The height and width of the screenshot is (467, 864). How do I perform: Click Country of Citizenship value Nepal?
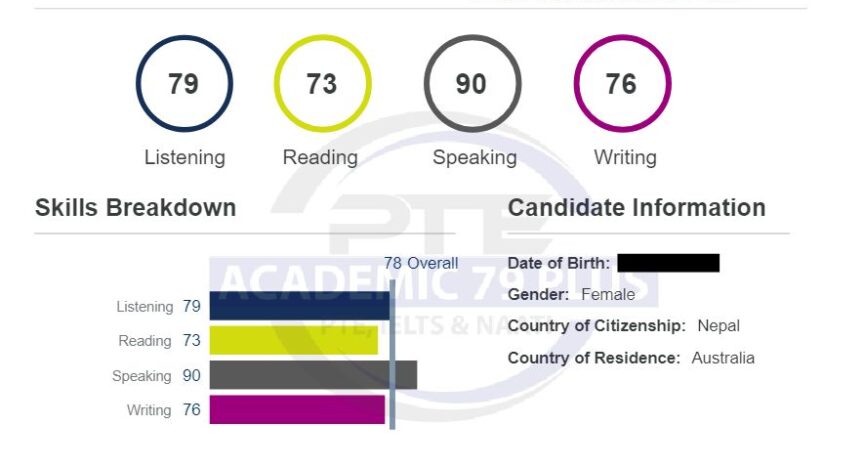click(x=719, y=325)
